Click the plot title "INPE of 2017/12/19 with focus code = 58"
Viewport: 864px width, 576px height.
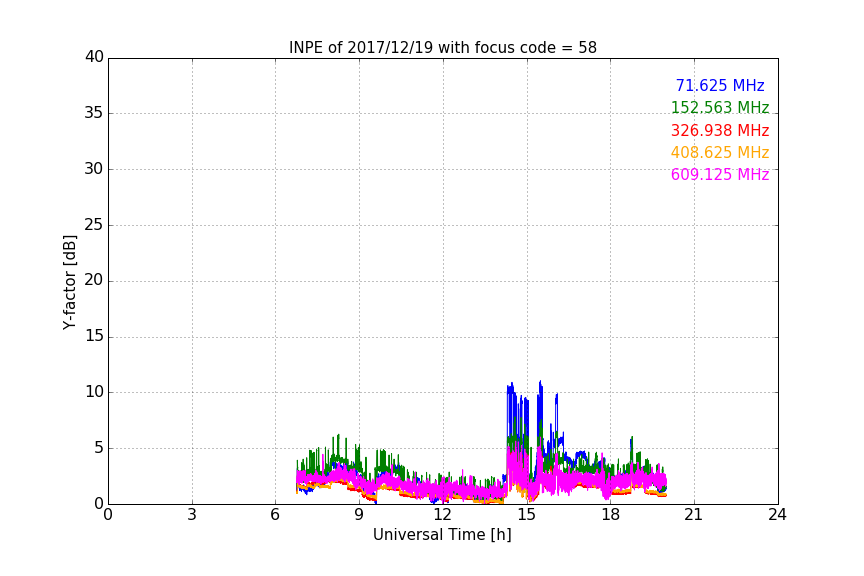442,48
